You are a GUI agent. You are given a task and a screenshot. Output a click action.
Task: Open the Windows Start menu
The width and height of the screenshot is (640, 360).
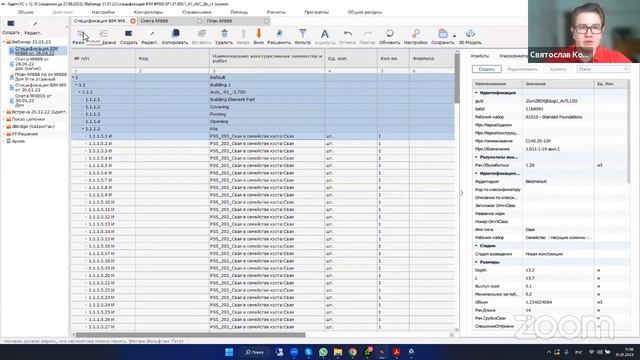229,352
